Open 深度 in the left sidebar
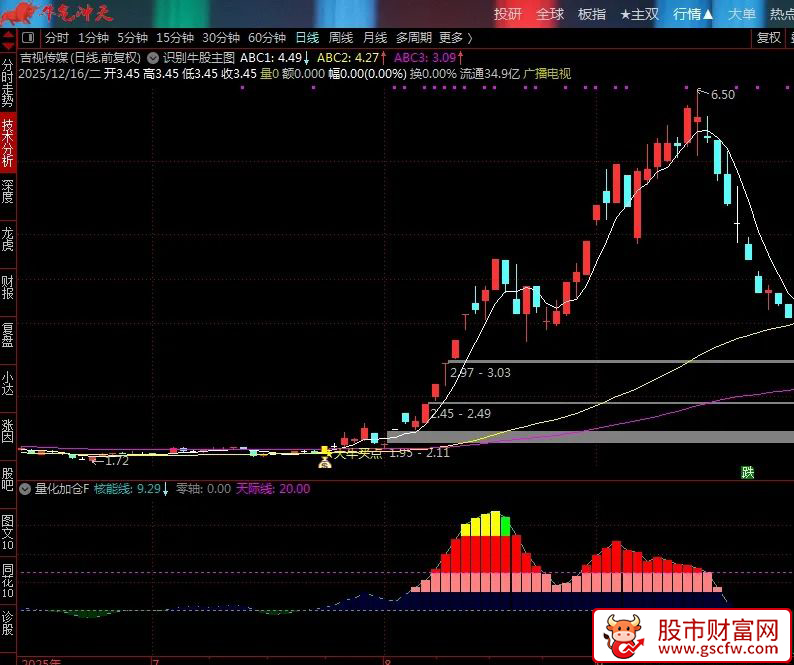The height and width of the screenshot is (665, 794). pos(8,191)
